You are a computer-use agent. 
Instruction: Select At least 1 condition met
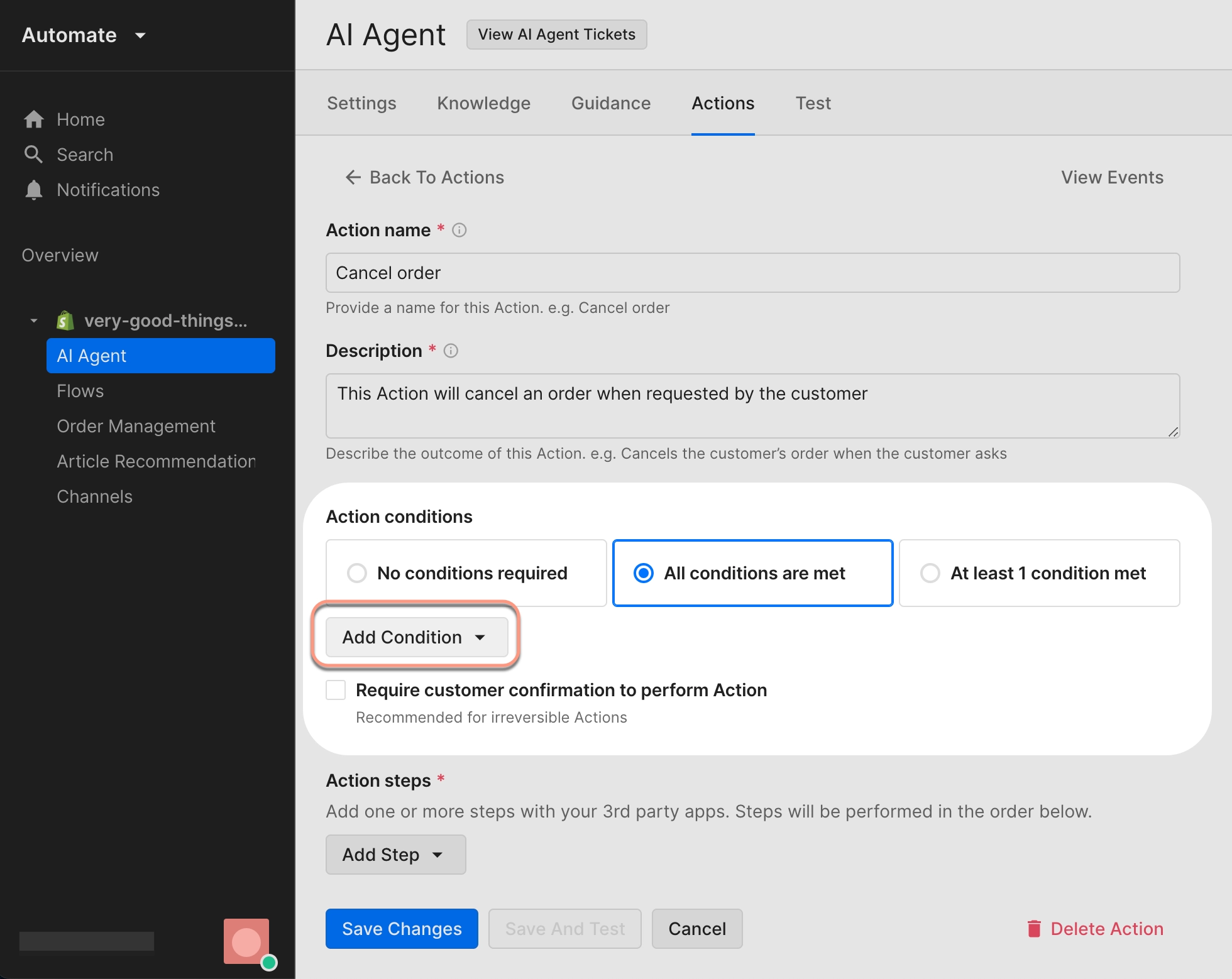click(x=930, y=572)
